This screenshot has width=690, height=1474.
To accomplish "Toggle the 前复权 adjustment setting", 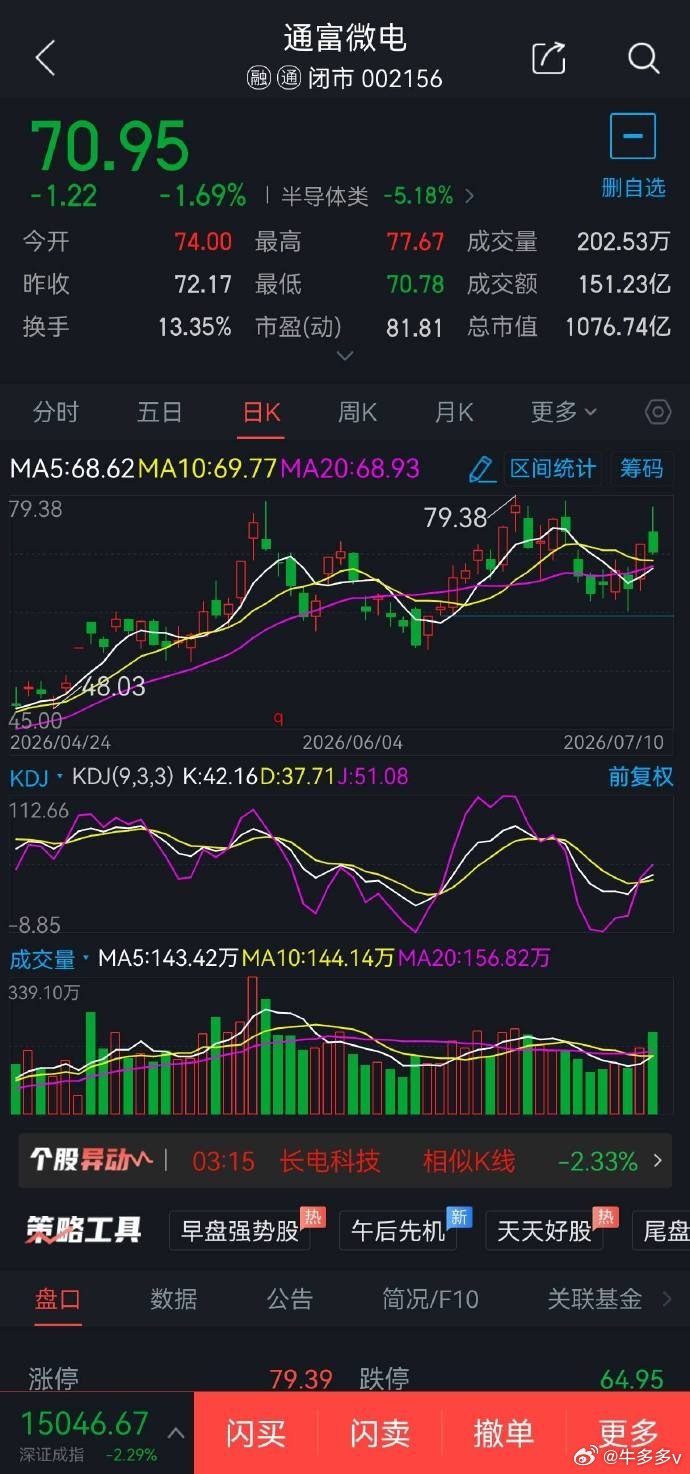I will coord(641,777).
